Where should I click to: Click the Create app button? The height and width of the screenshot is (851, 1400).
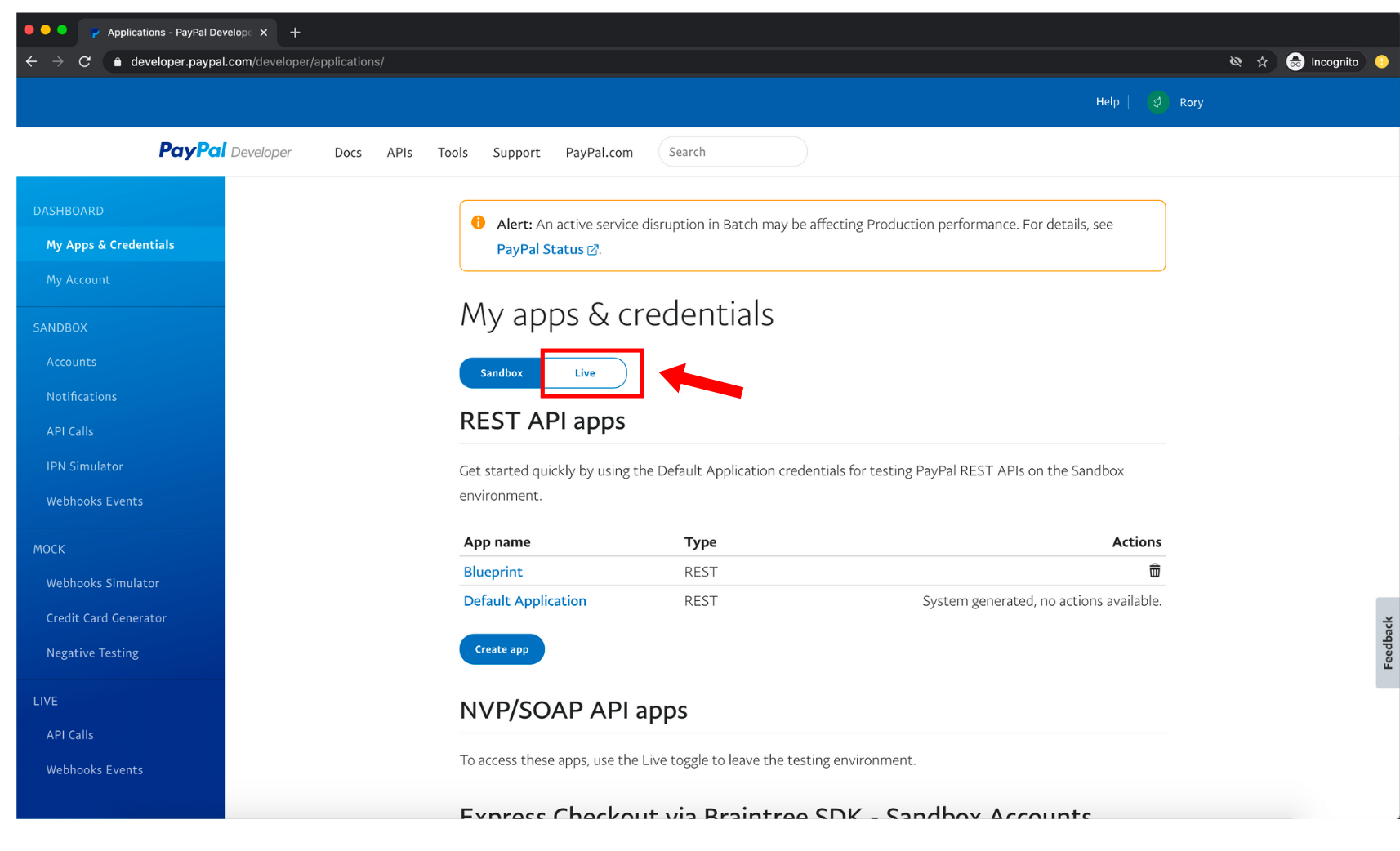click(x=502, y=649)
